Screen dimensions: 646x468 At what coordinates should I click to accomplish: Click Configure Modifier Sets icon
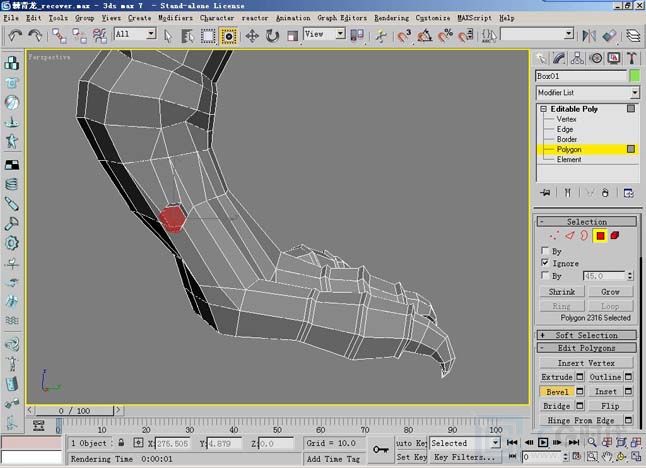628,193
